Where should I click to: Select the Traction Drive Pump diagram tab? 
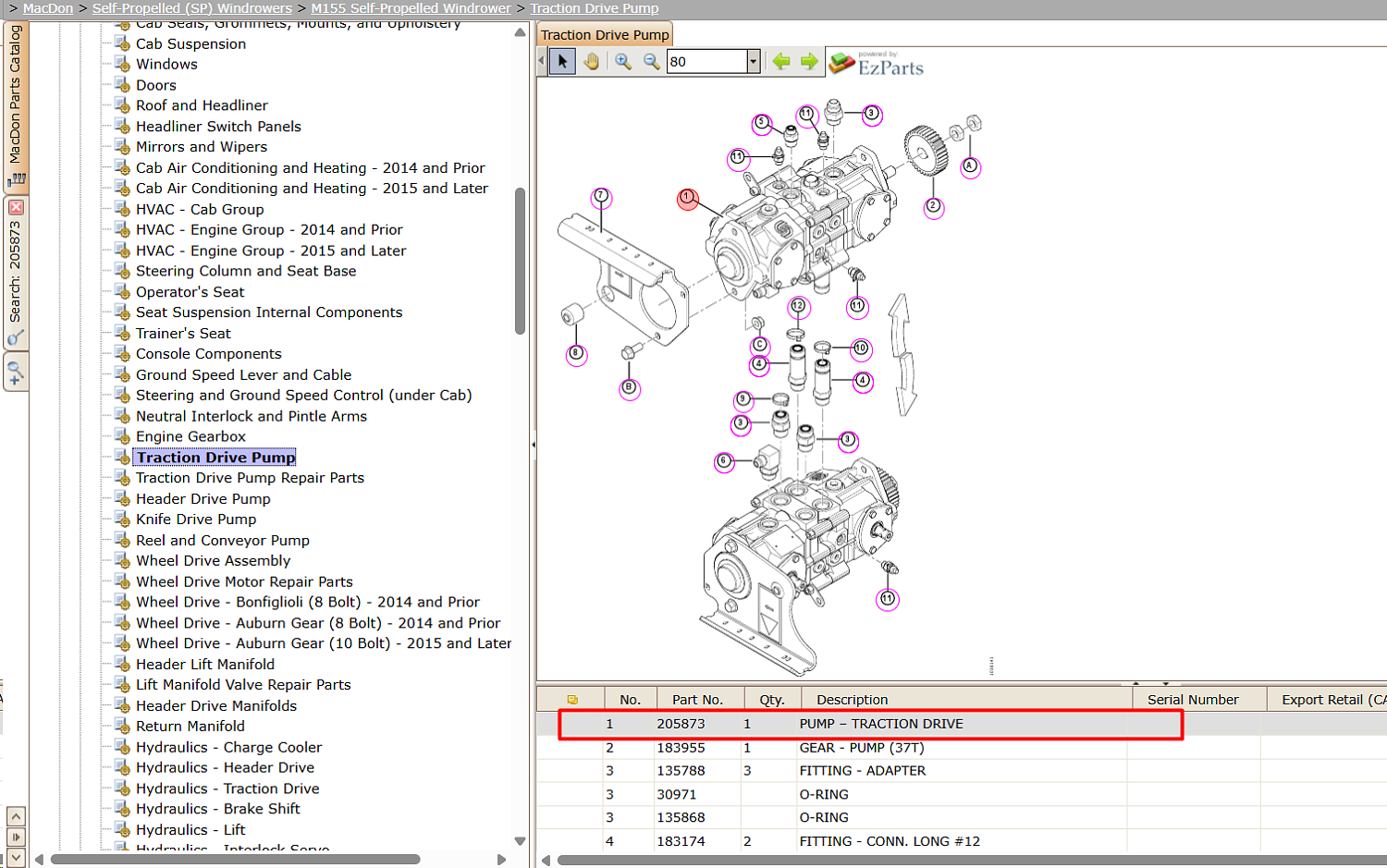(x=605, y=35)
